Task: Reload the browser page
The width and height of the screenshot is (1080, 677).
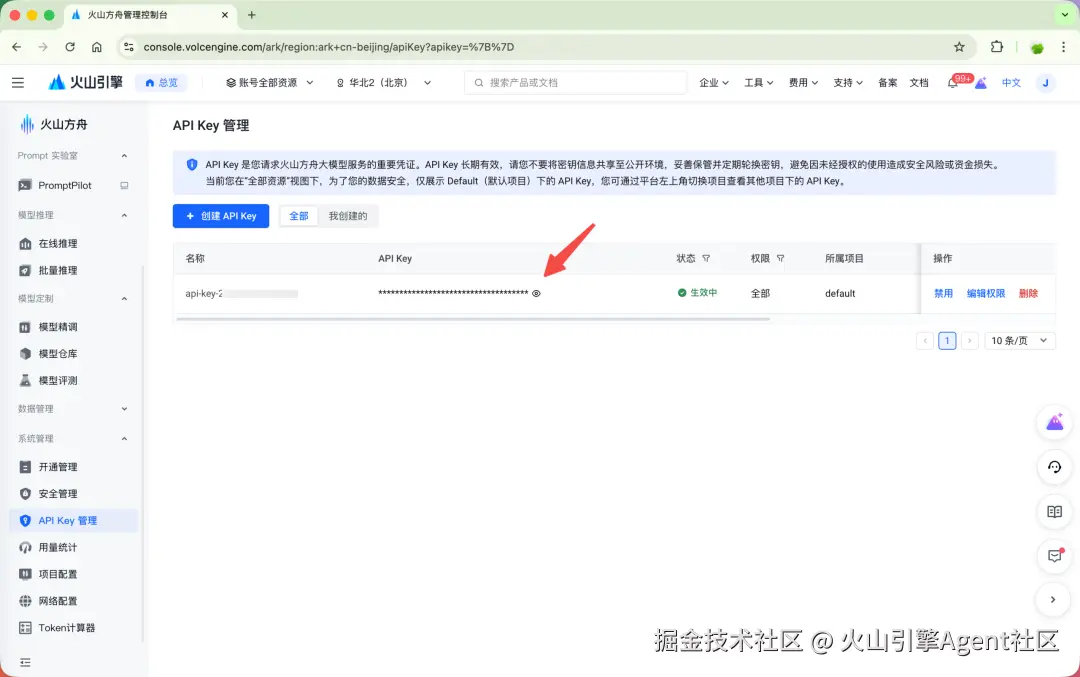Action: (70, 47)
